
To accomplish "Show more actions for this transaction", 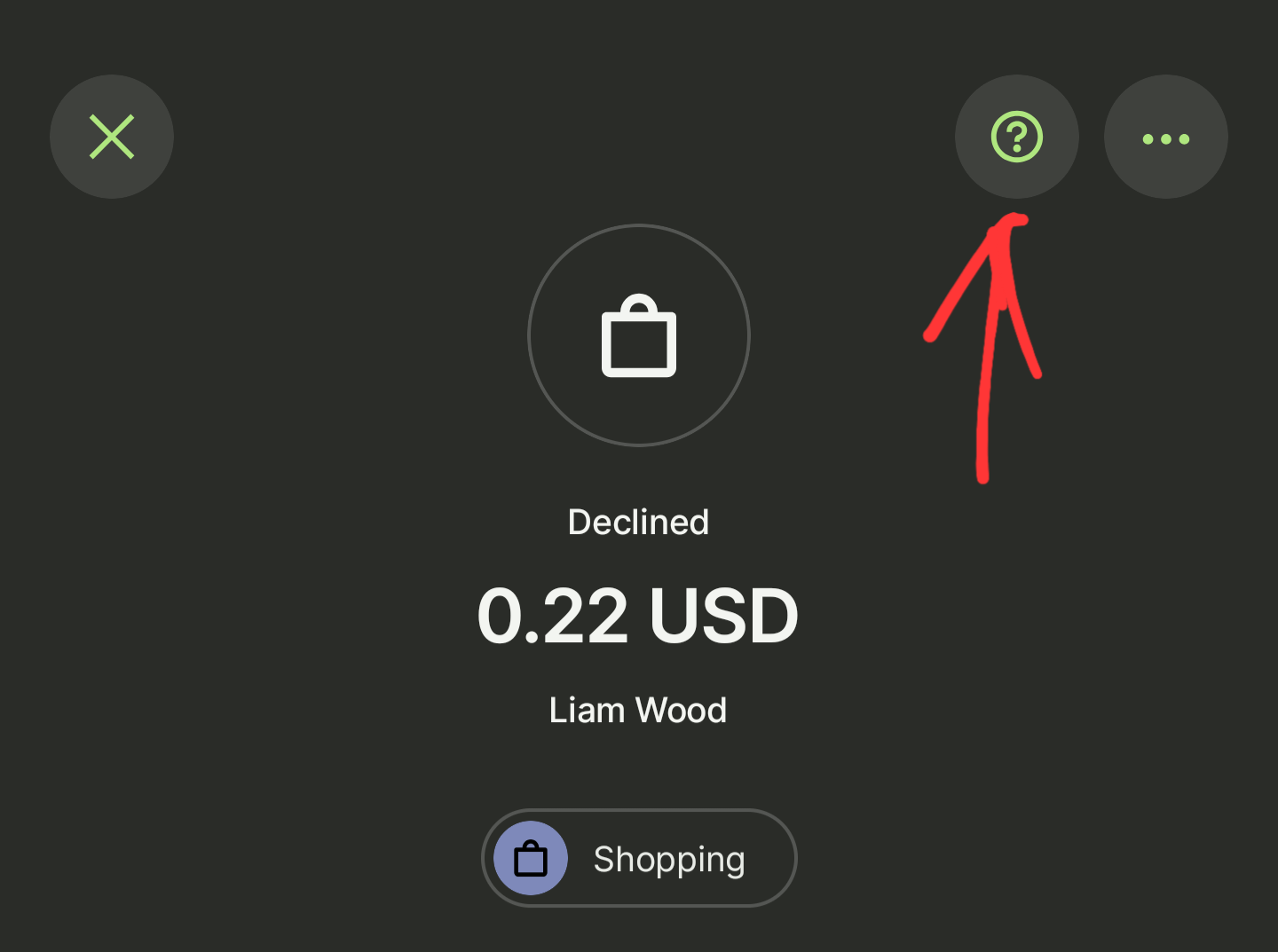I will click(1165, 137).
